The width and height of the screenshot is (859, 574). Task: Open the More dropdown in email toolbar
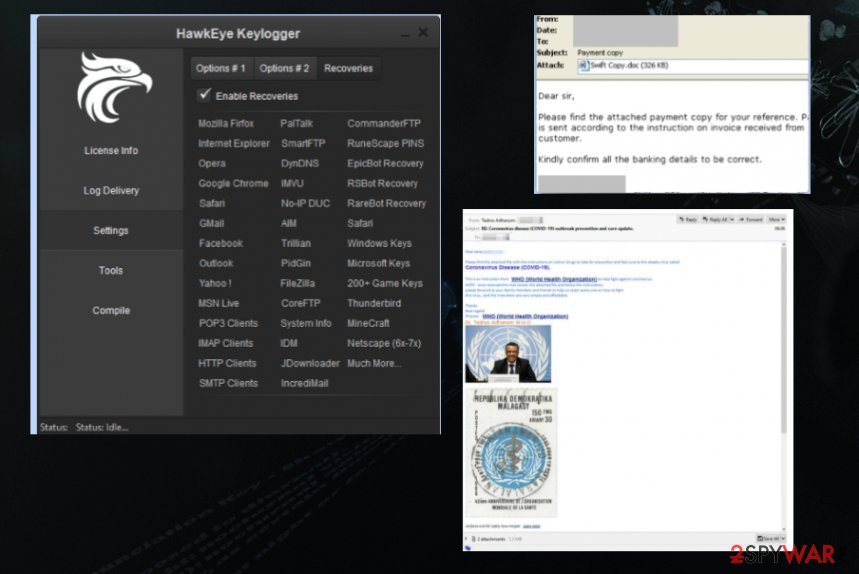[x=778, y=218]
